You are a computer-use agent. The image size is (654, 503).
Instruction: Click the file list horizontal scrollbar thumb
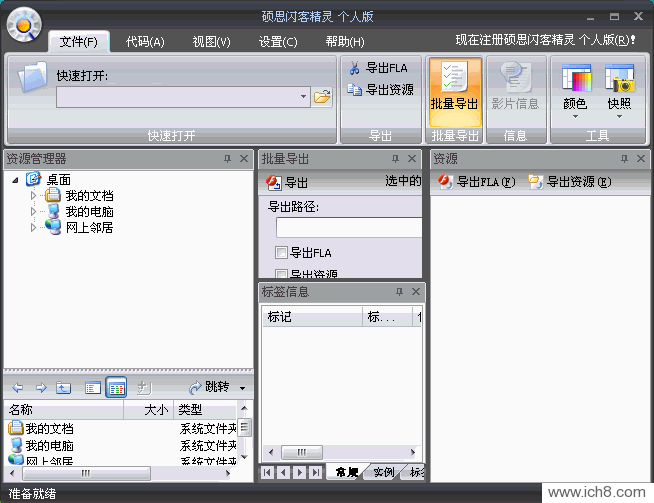86,473
